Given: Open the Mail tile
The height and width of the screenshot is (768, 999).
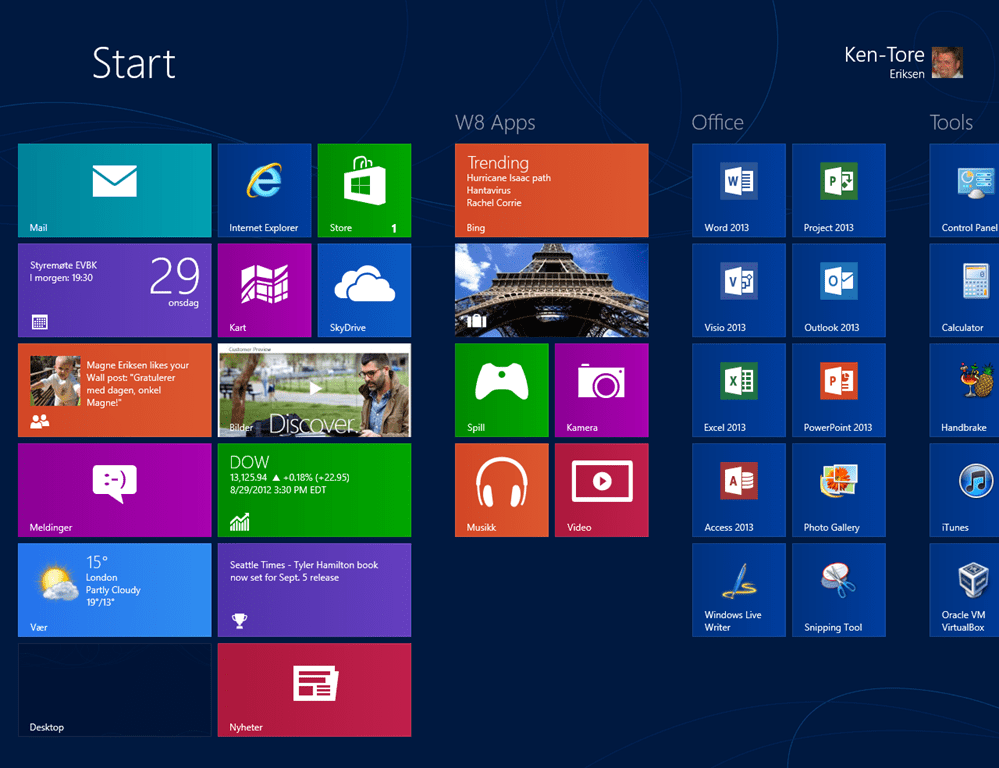Looking at the screenshot, I should [x=115, y=190].
